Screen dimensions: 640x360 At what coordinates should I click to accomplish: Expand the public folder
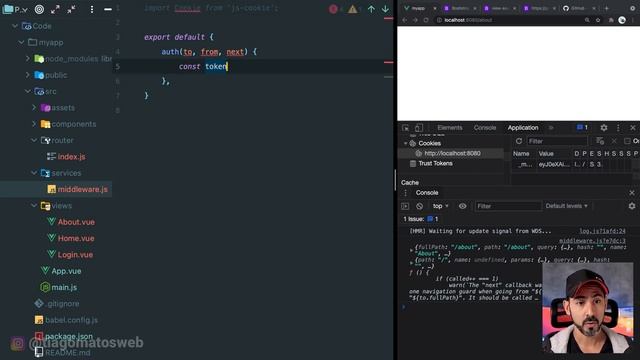[x=28, y=75]
